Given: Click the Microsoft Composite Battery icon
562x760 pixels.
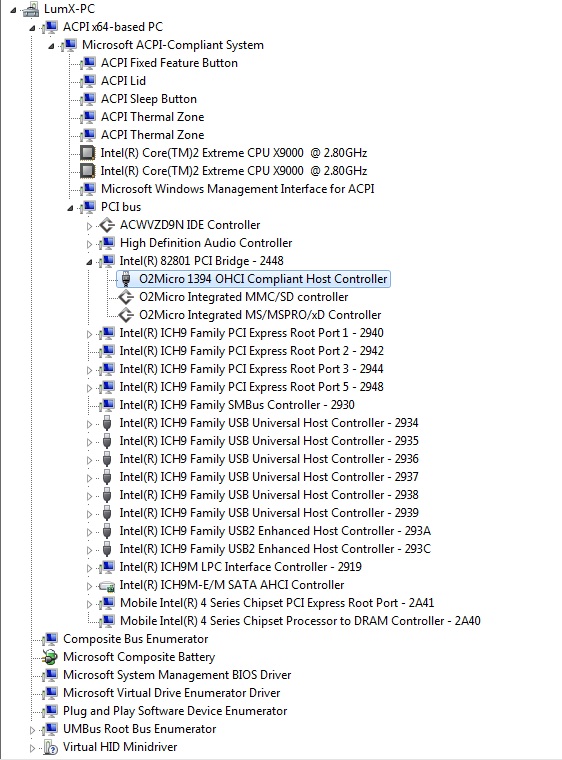Looking at the screenshot, I should [x=49, y=657].
